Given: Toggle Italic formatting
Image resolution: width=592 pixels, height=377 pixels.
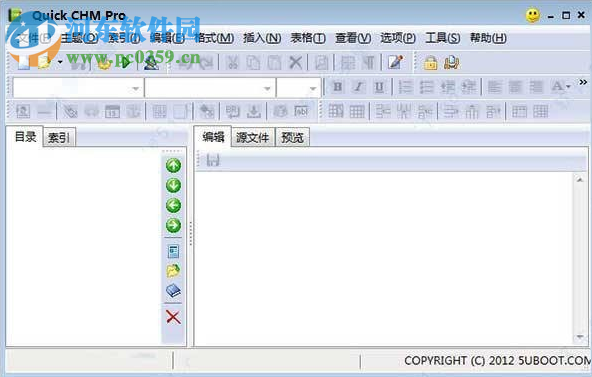Looking at the screenshot, I should pyautogui.click(x=358, y=87).
